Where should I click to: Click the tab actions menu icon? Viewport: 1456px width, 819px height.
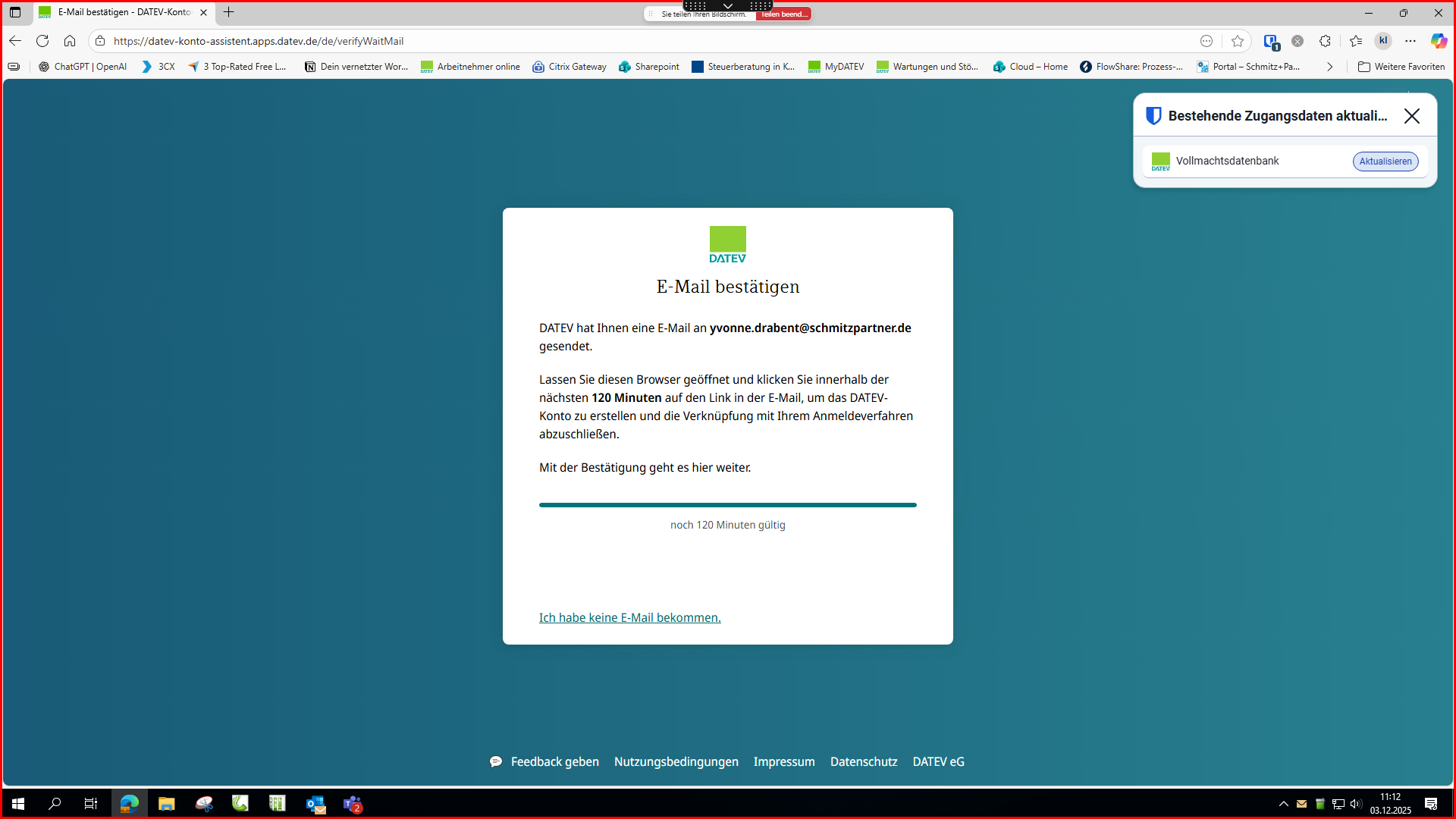(x=15, y=12)
